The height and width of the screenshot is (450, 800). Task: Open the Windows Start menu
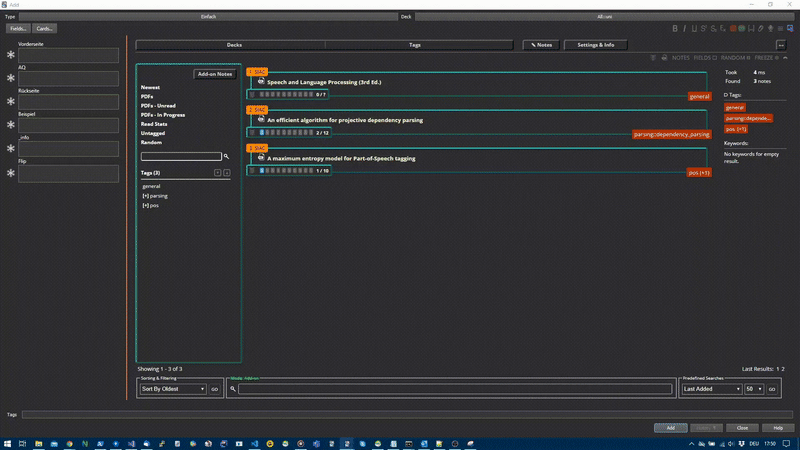click(7, 444)
